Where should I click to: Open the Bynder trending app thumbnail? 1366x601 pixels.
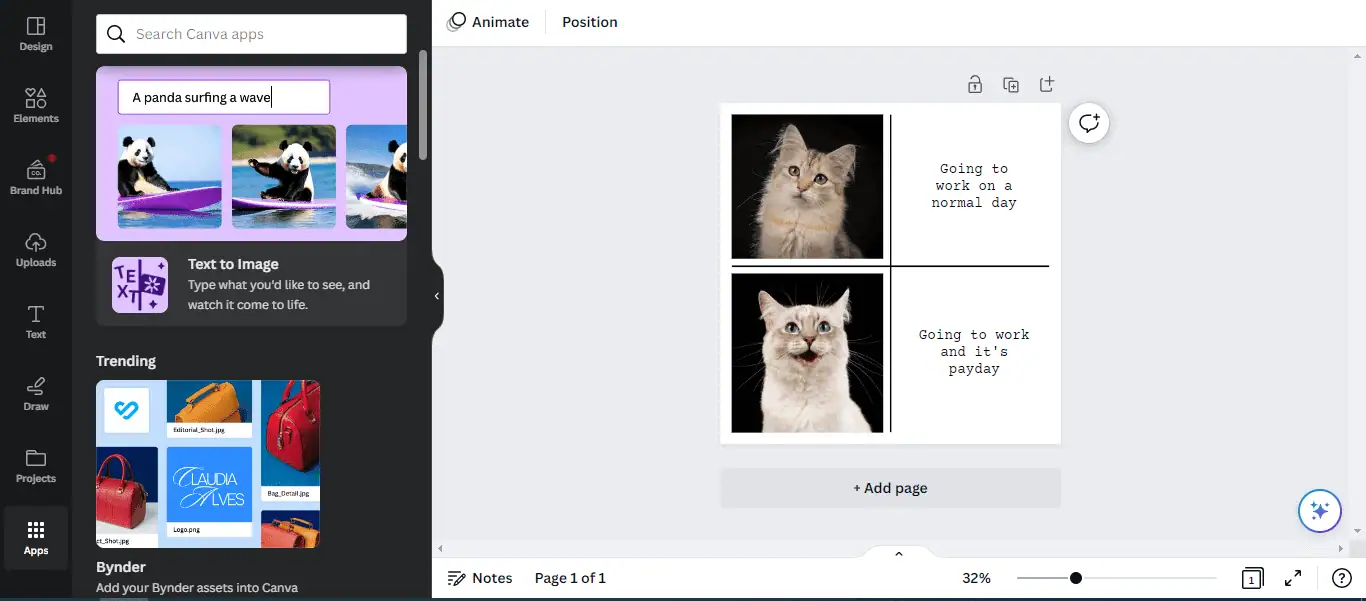click(x=207, y=464)
